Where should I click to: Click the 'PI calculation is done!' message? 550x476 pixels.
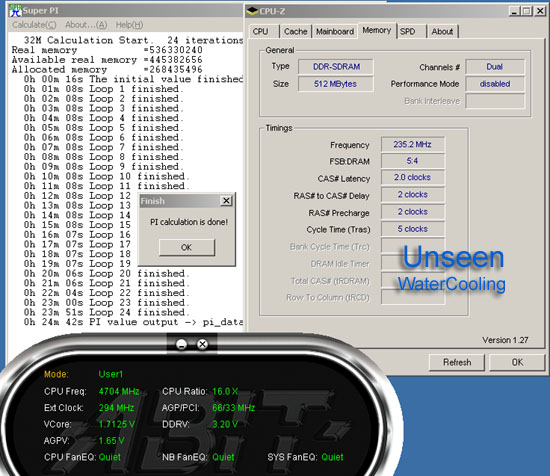tap(189, 222)
